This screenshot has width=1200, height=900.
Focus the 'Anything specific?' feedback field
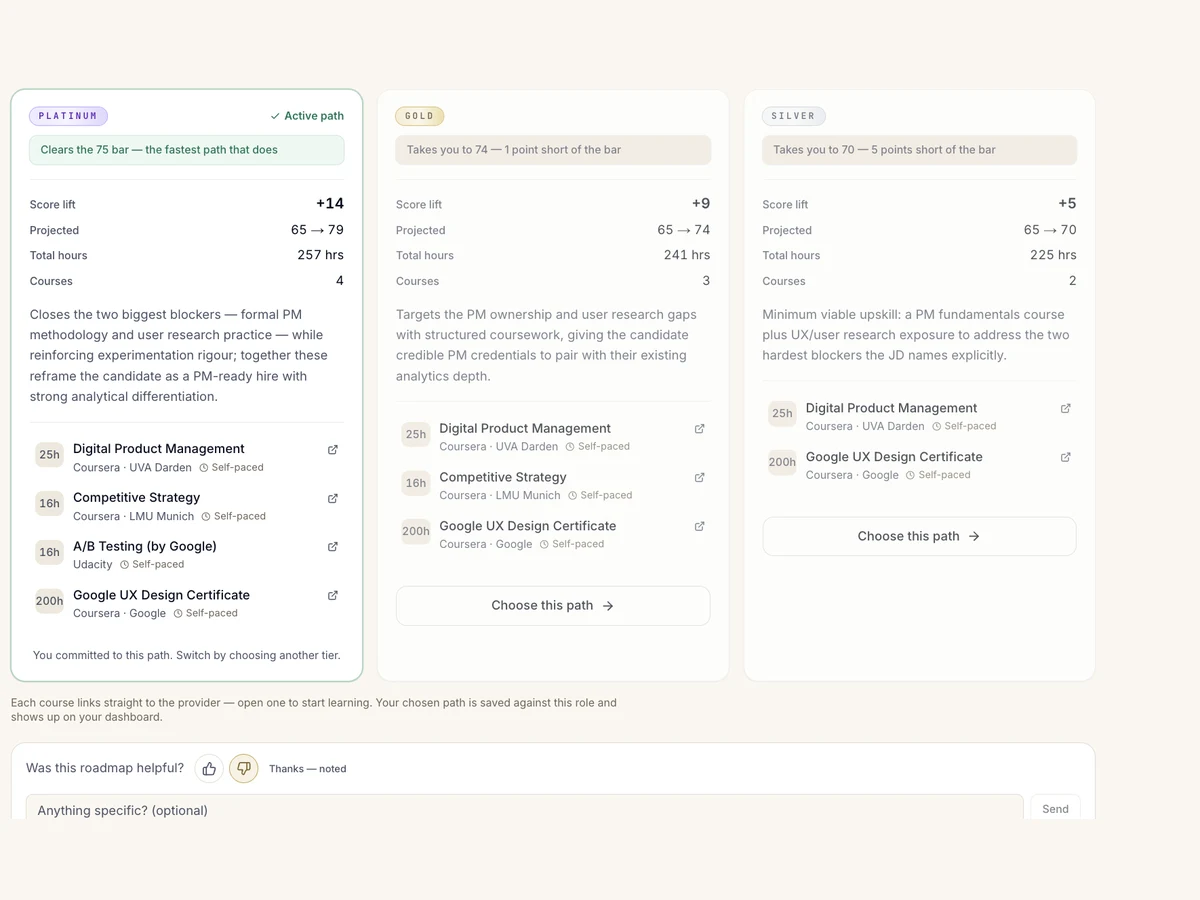525,808
